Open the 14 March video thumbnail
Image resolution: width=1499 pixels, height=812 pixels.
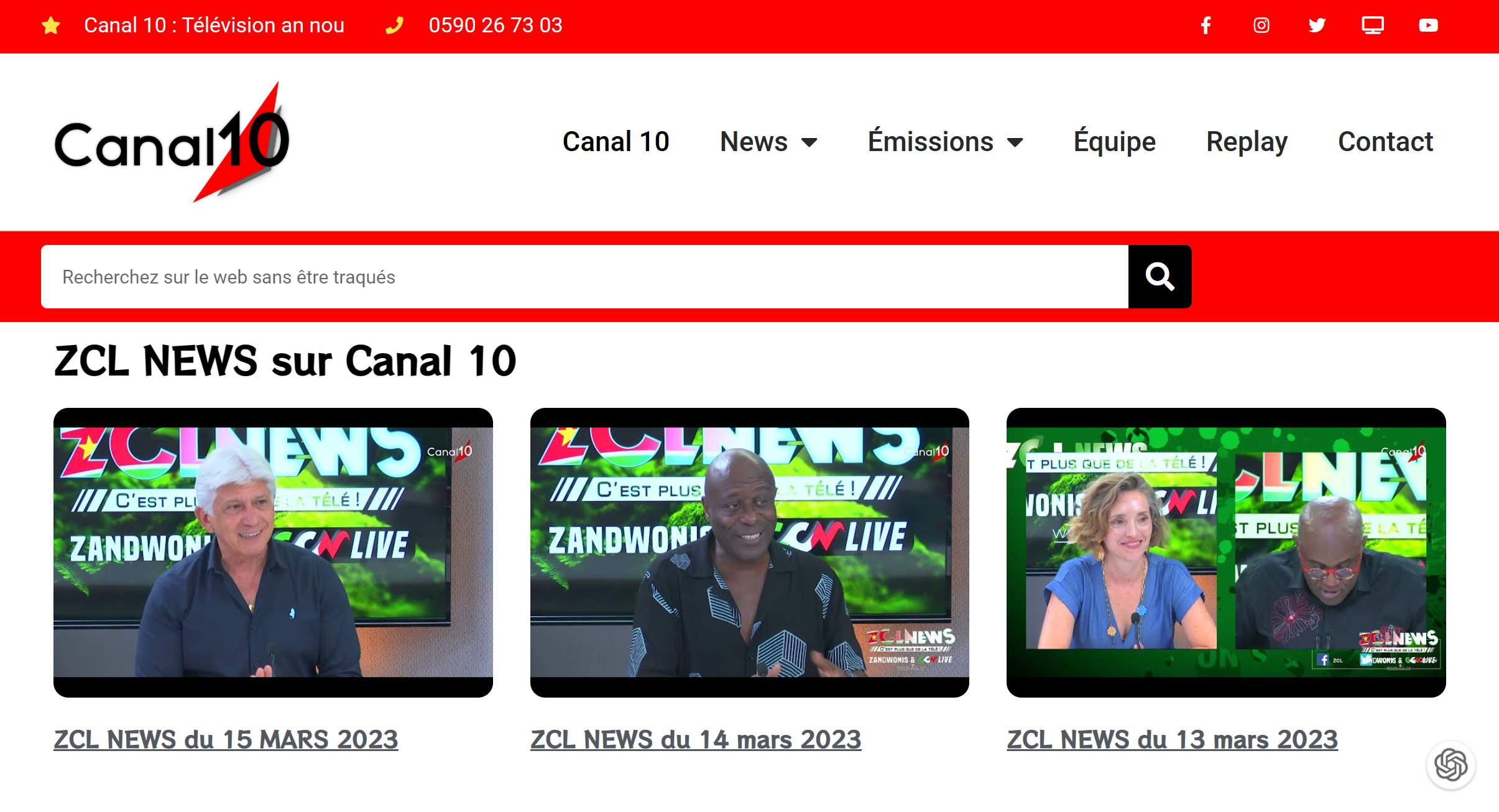click(x=749, y=553)
